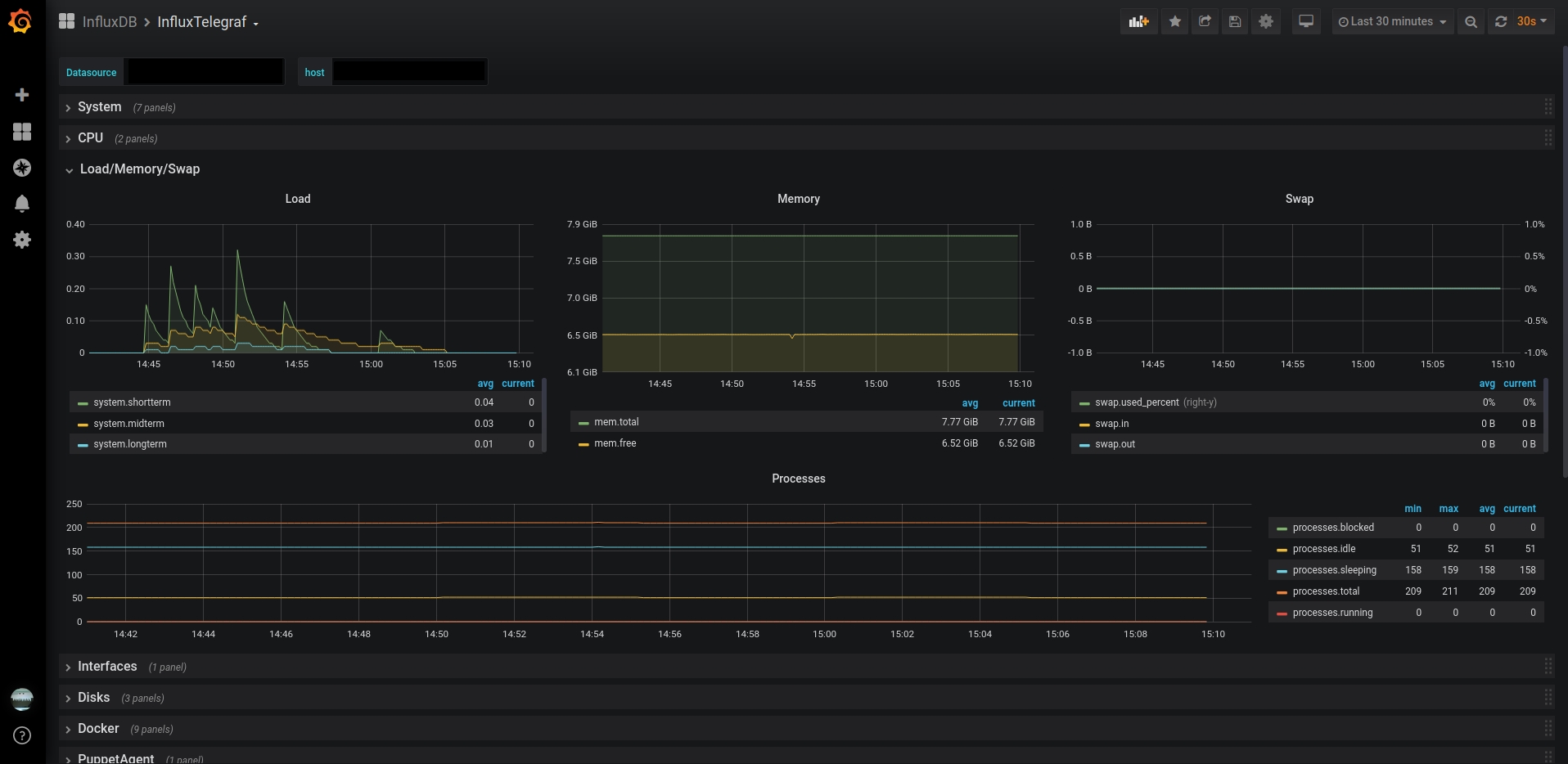Screen dimensions: 1568x764
Task: Click the InfluxDB folder breadcrumb link
Action: pyautogui.click(x=110, y=22)
